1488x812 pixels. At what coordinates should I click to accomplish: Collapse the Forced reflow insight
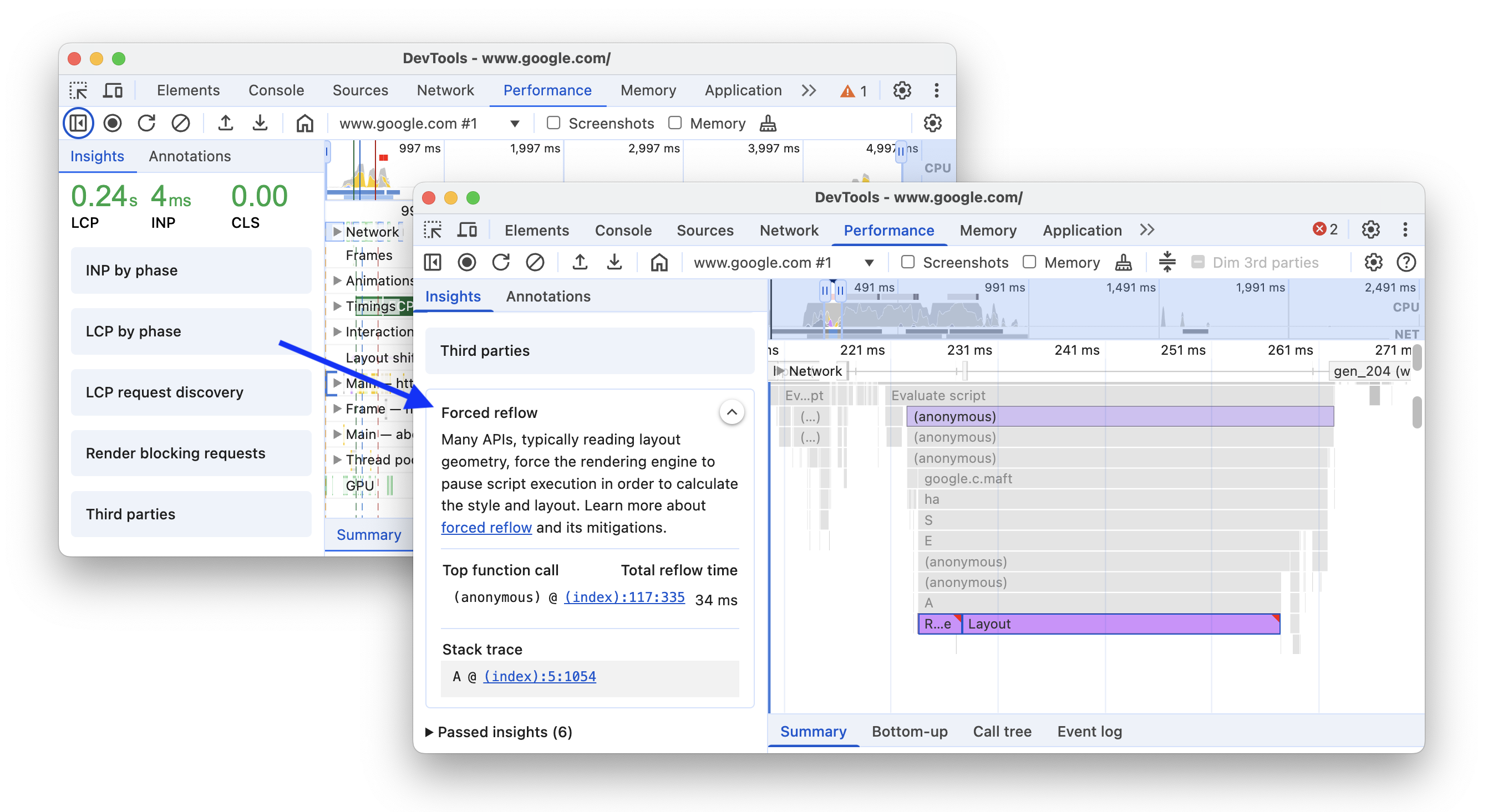732,412
